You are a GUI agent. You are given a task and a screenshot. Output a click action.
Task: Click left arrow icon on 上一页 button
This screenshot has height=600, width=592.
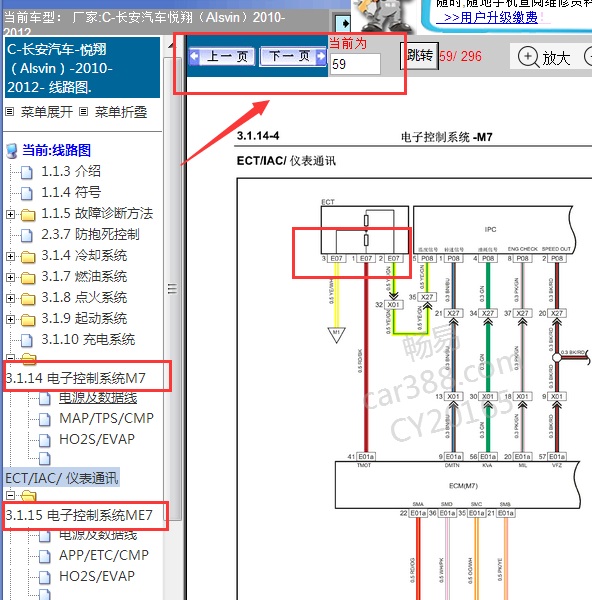point(194,56)
